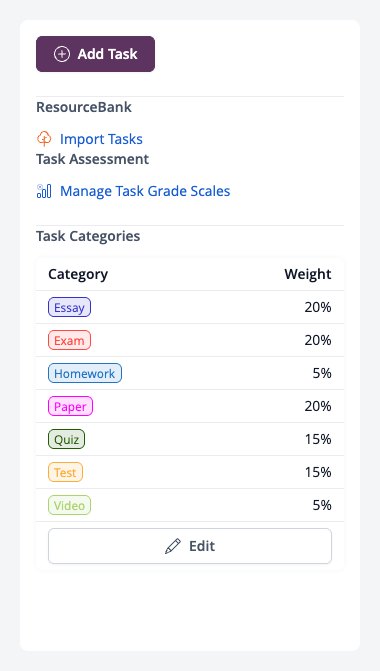Select the blue Homework category tag
380x671 pixels.
tap(85, 373)
